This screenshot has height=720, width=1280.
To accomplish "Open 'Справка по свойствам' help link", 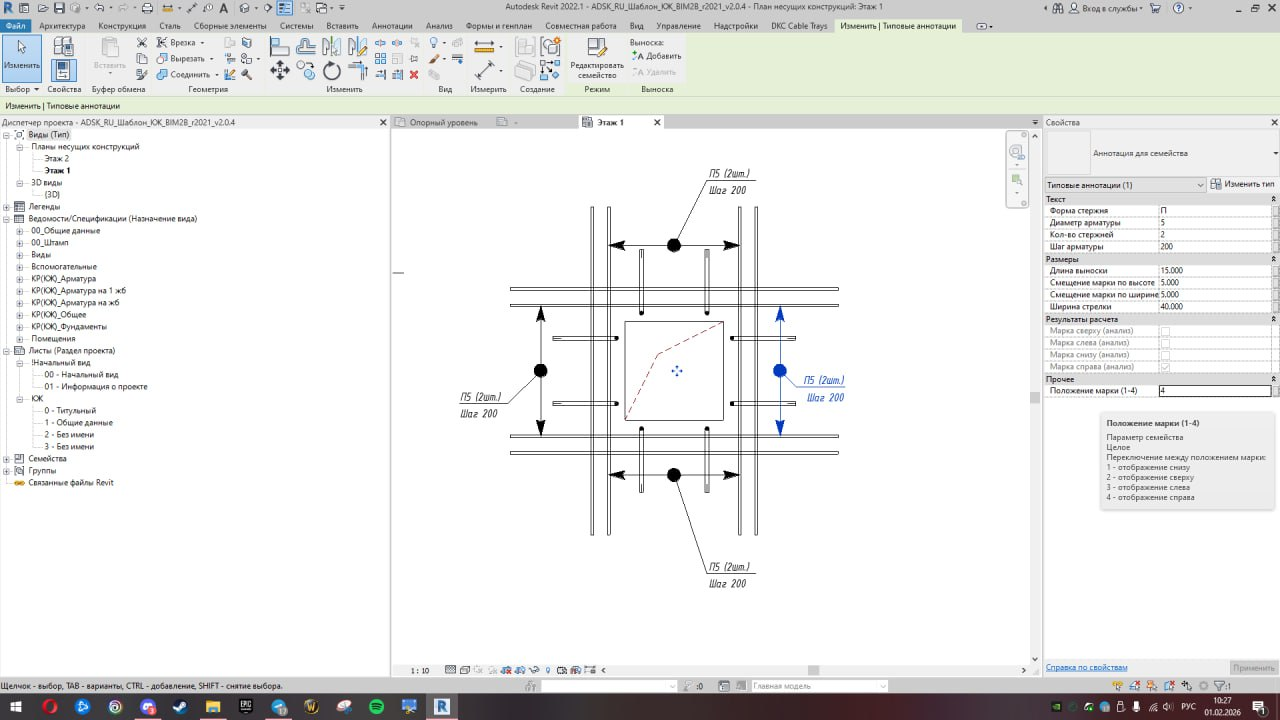I will click(x=1086, y=667).
